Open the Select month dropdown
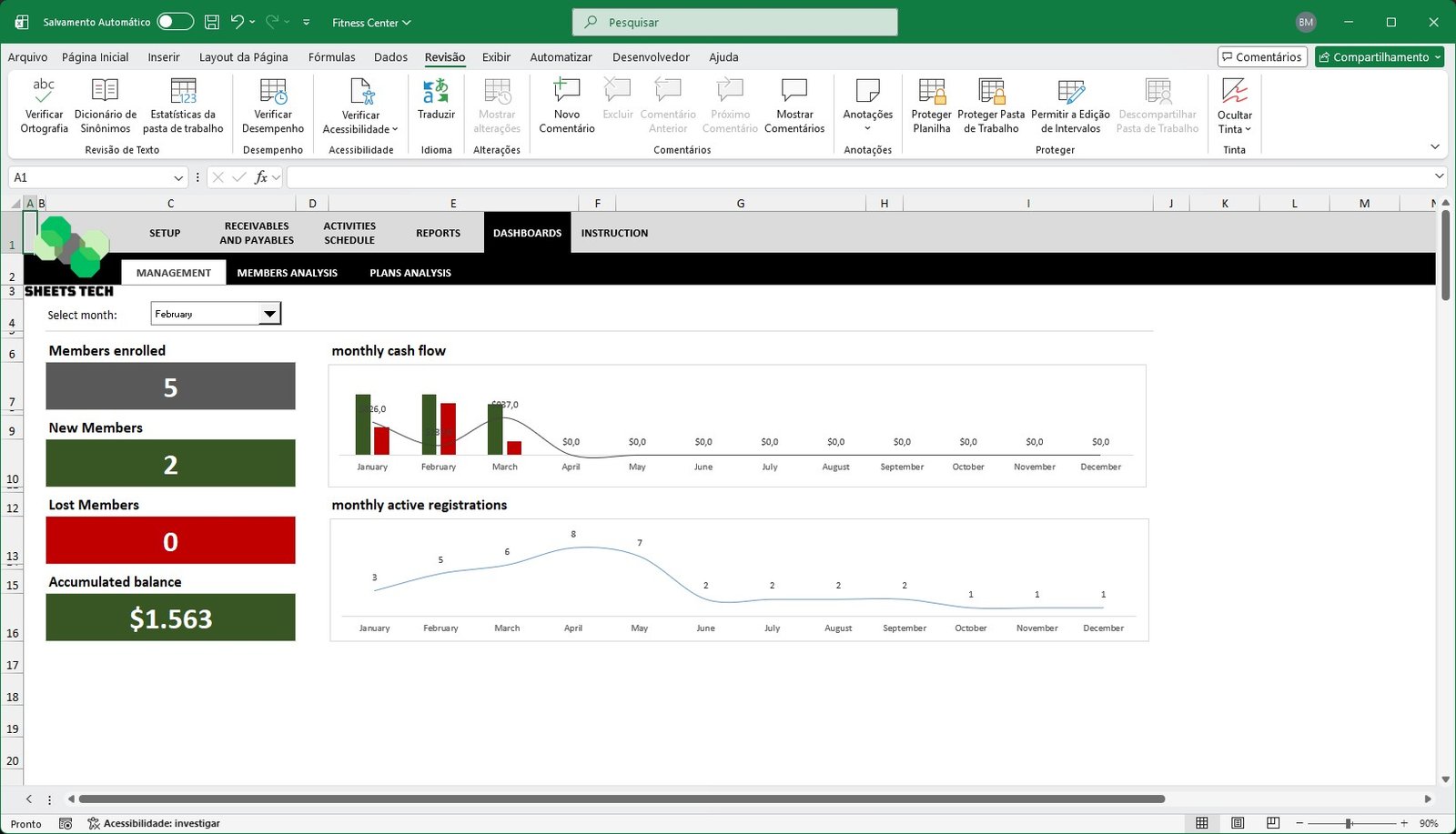 coord(269,314)
